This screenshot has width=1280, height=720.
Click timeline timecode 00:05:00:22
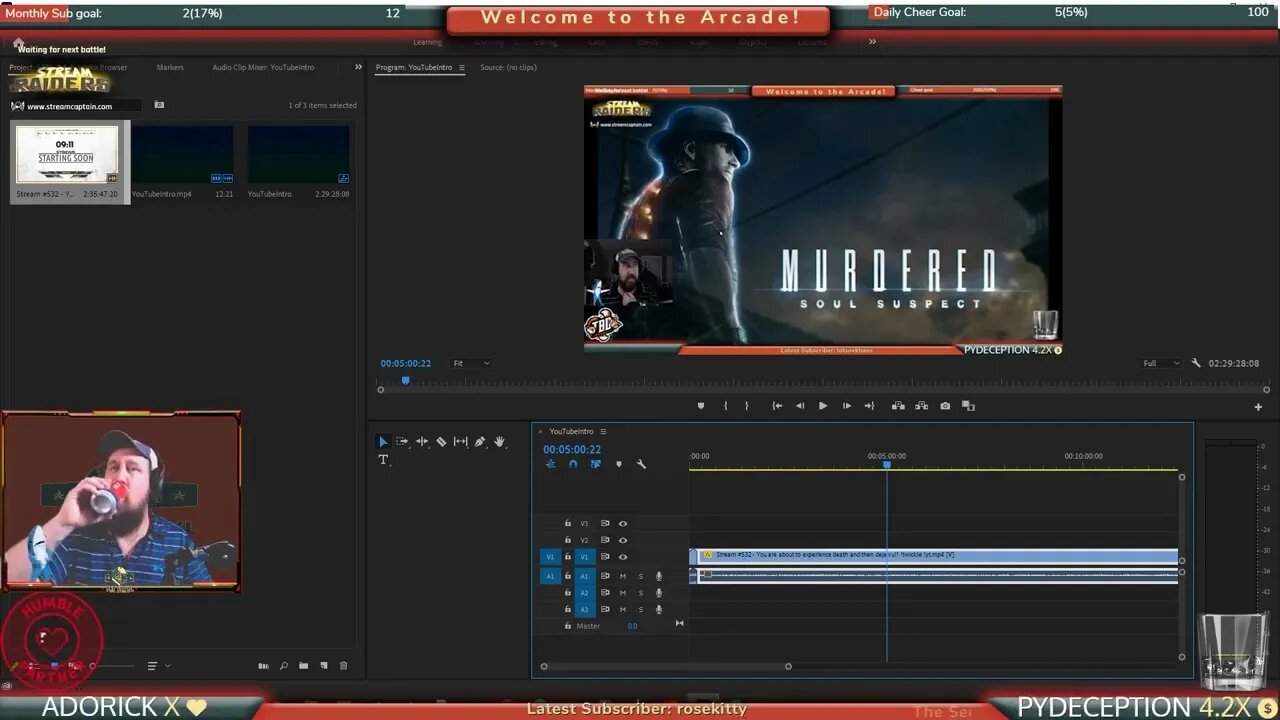tap(572, 449)
